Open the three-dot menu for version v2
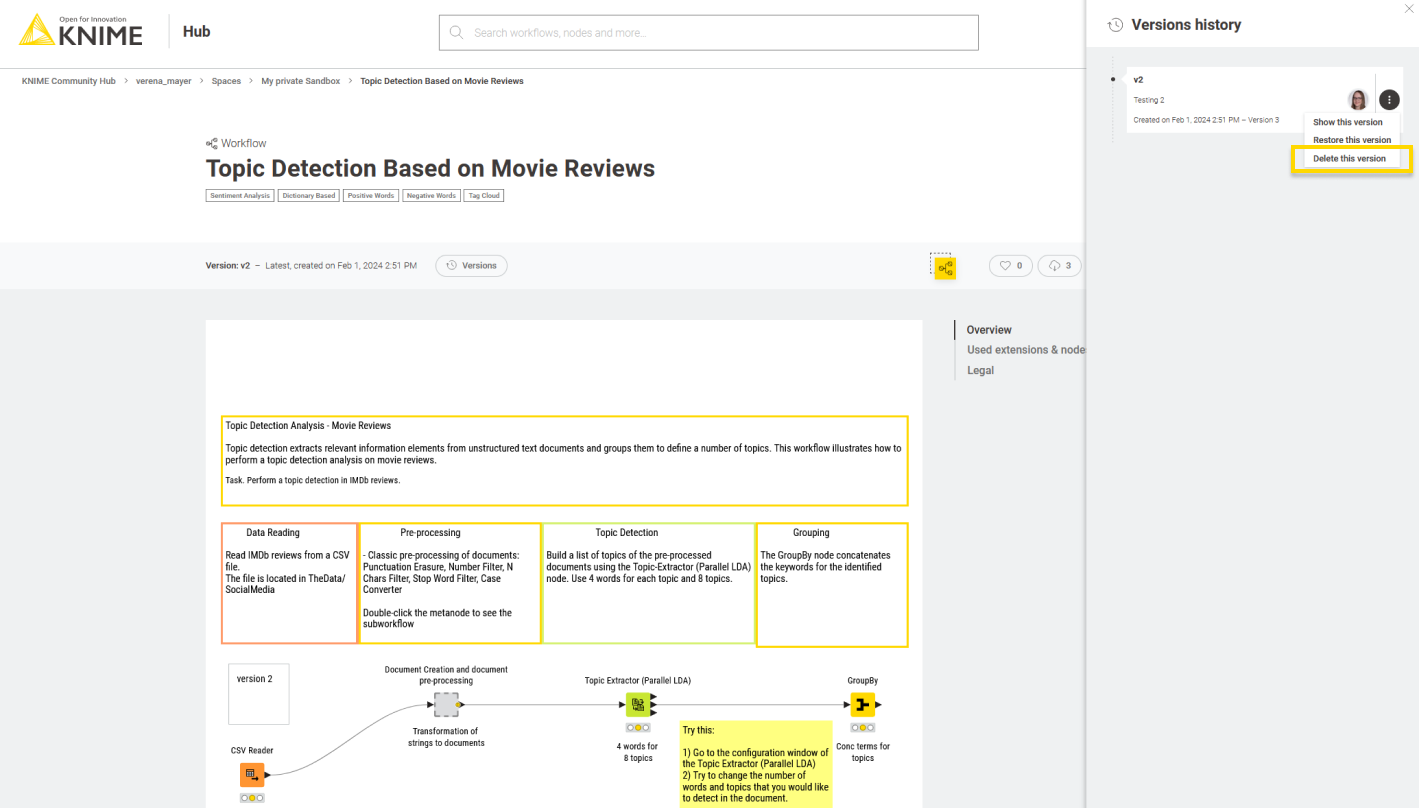Image resolution: width=1419 pixels, height=808 pixels. (1388, 100)
